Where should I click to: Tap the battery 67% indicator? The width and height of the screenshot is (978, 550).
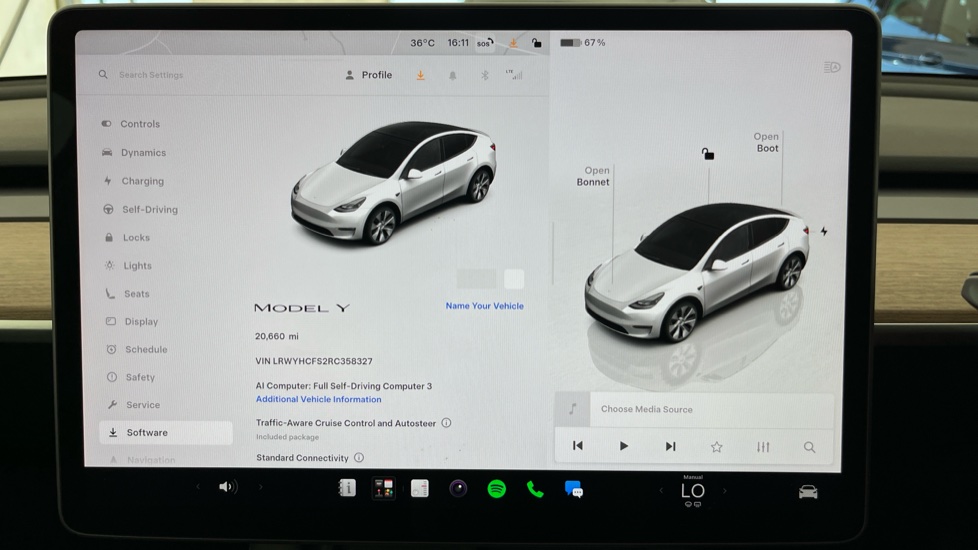583,42
